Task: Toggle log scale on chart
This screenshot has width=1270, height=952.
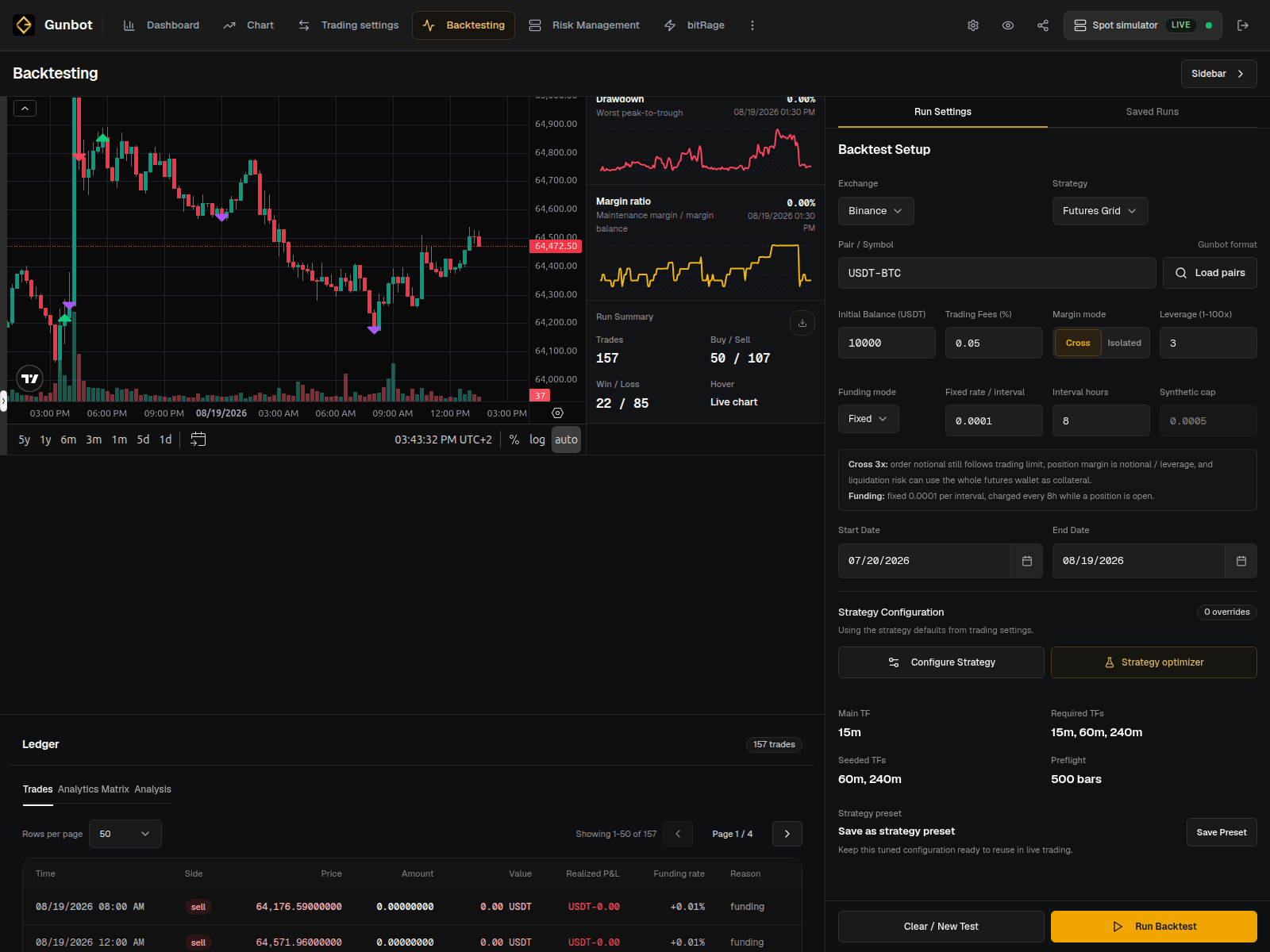Action: tap(537, 440)
